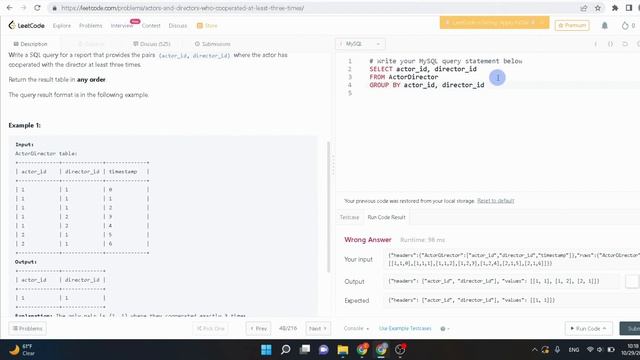Reset code with the editor reset icon
This screenshot has height=360, width=640.
625,44
